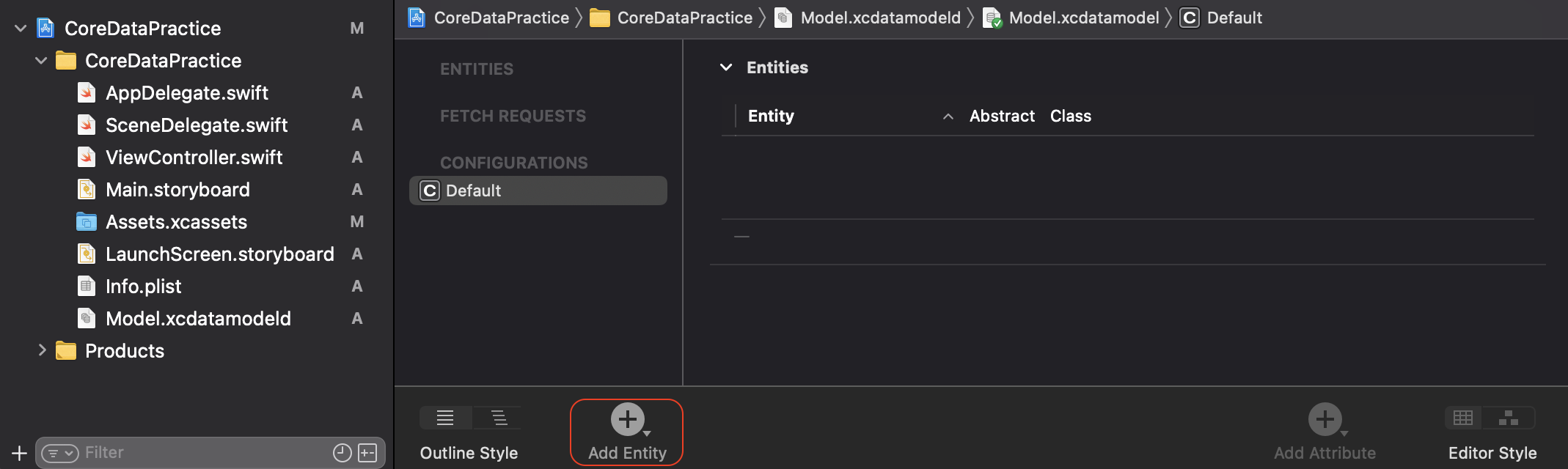Click the plus icon at navigator bottom
1568x469 pixels.
[x=20, y=453]
